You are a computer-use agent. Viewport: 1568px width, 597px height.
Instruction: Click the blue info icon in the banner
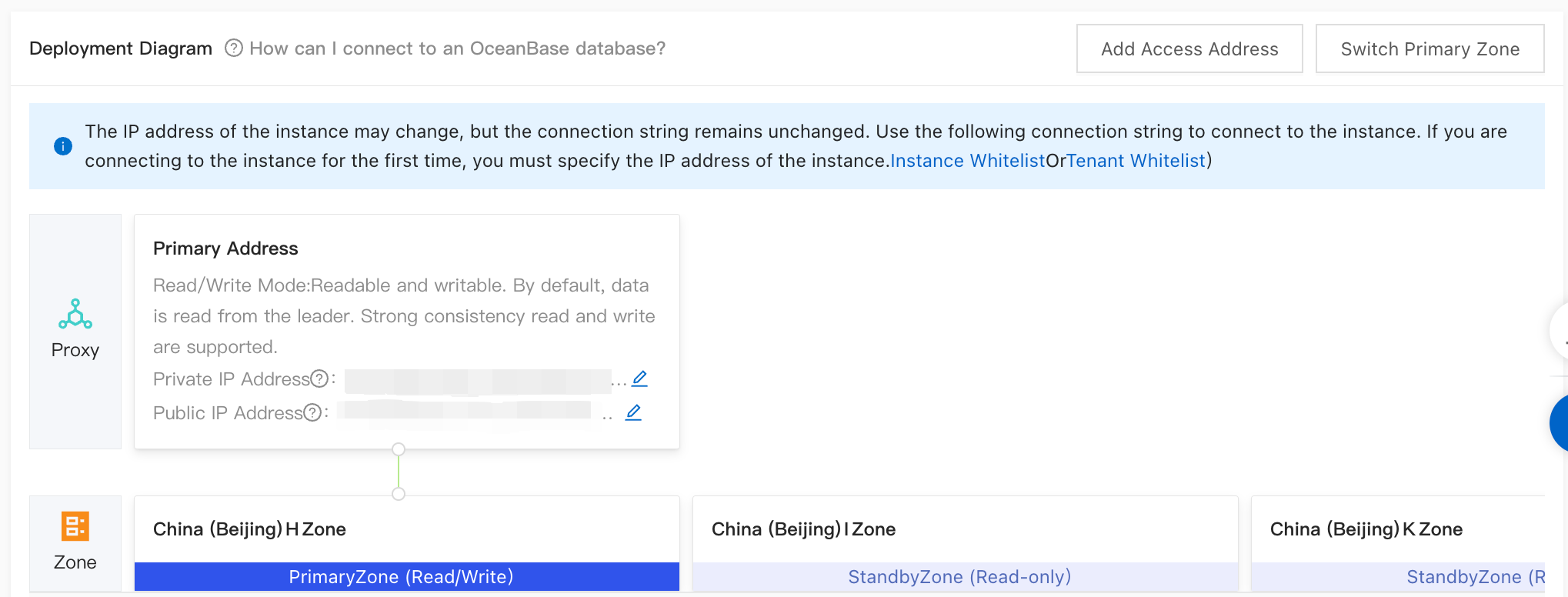point(63,146)
